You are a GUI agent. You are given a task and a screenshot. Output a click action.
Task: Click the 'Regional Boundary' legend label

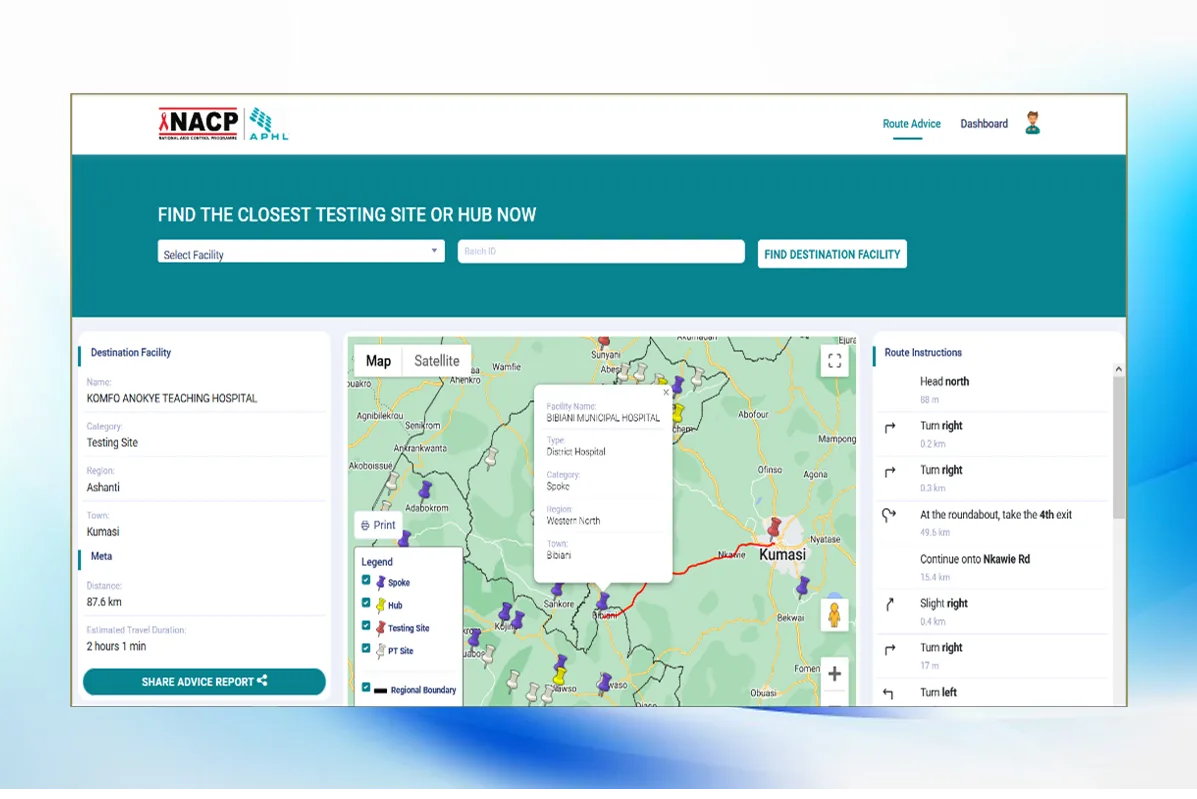click(423, 690)
